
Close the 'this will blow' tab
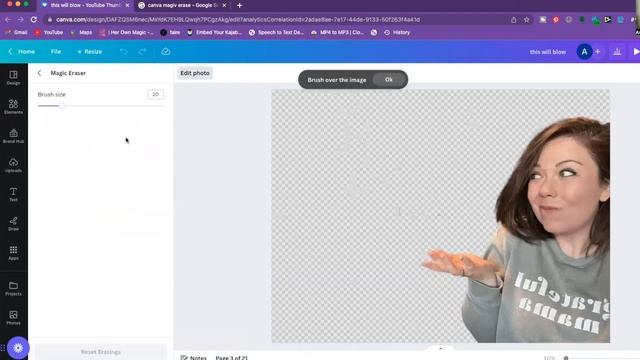pyautogui.click(x=127, y=5)
